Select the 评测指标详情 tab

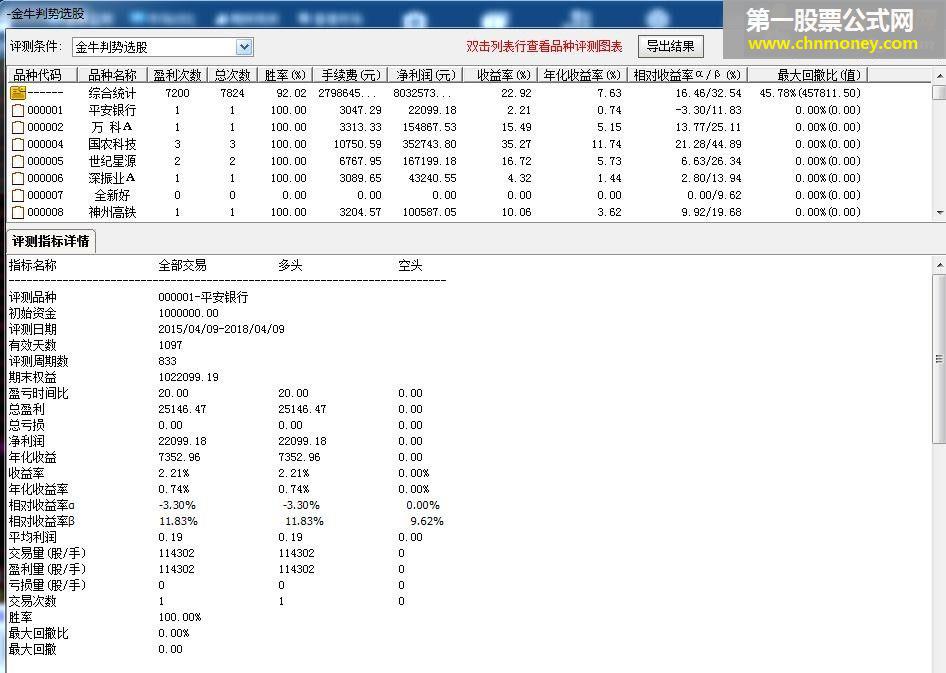pyautogui.click(x=51, y=241)
